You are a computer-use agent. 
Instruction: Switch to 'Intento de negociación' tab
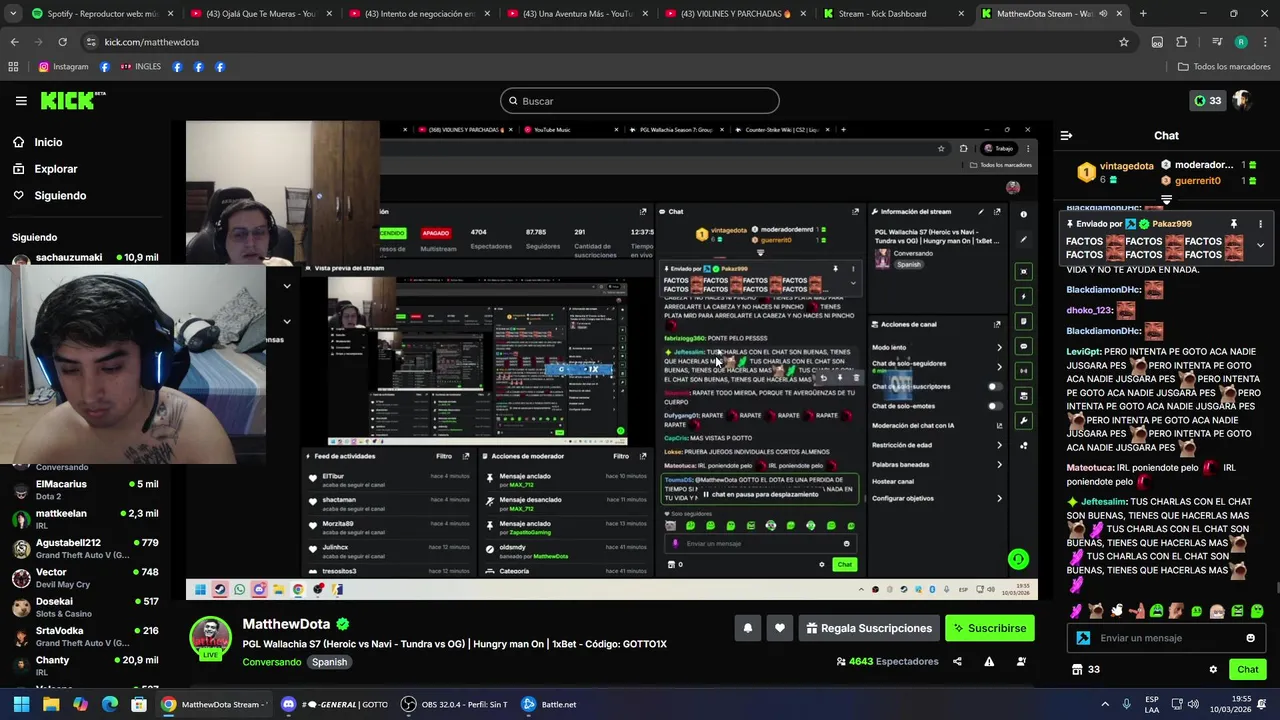(x=418, y=14)
